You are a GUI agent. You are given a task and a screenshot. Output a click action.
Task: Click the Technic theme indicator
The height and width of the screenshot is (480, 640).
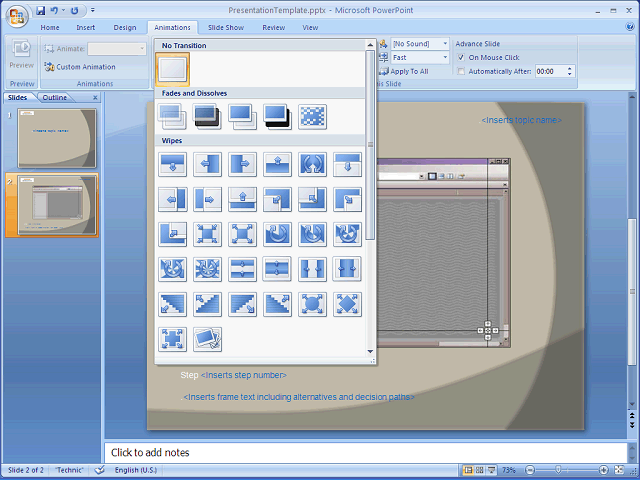click(69, 470)
